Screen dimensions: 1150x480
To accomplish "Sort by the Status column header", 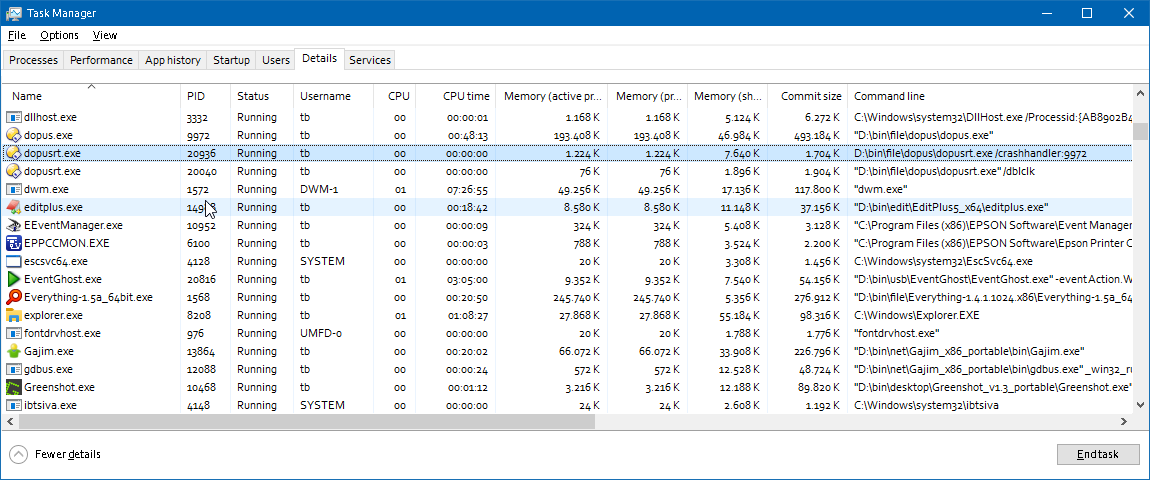I will point(262,96).
